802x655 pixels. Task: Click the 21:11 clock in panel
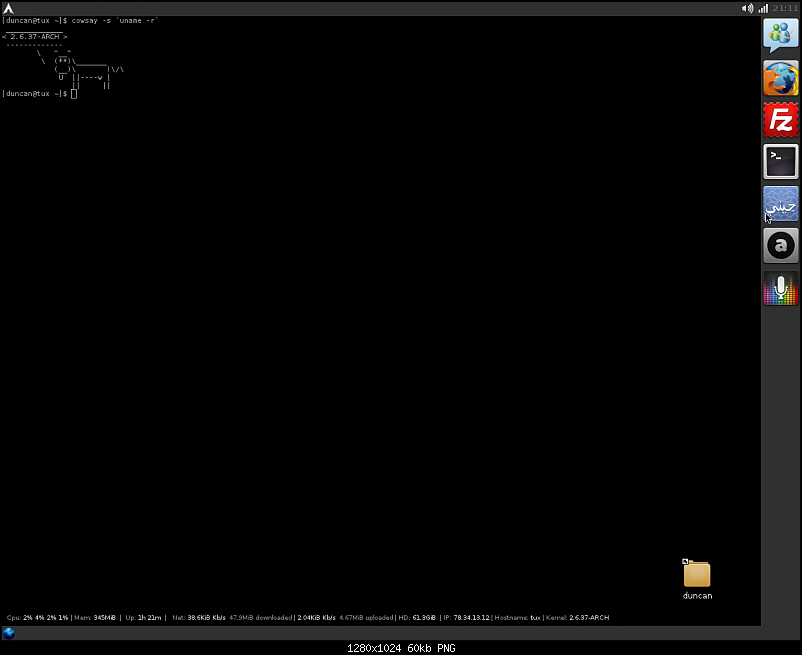tap(786, 8)
